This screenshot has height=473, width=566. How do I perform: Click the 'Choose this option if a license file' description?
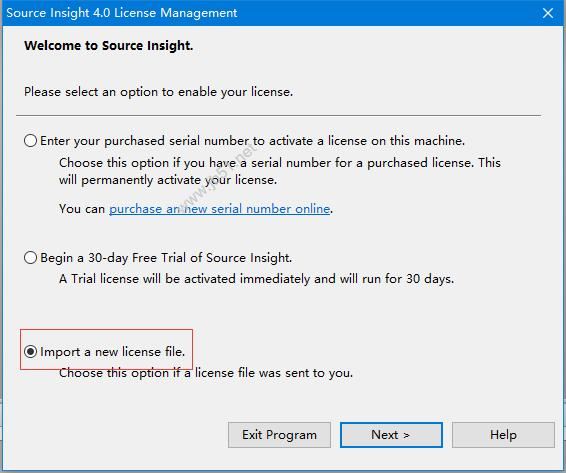coord(206,373)
